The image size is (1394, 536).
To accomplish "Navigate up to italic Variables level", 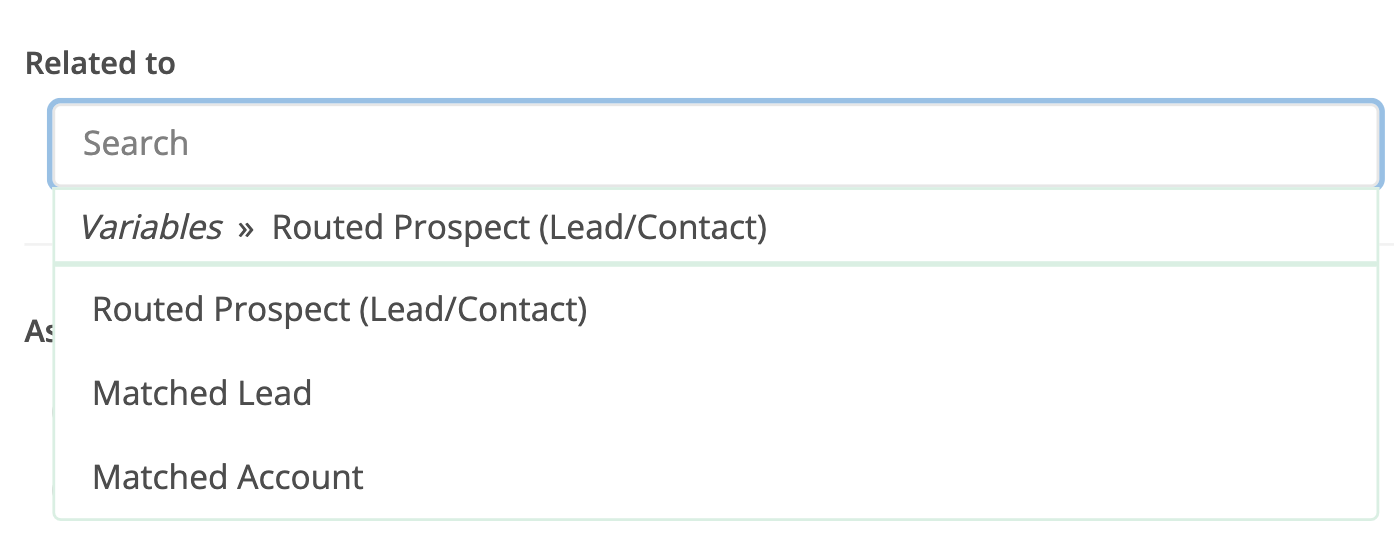I will pyautogui.click(x=150, y=228).
